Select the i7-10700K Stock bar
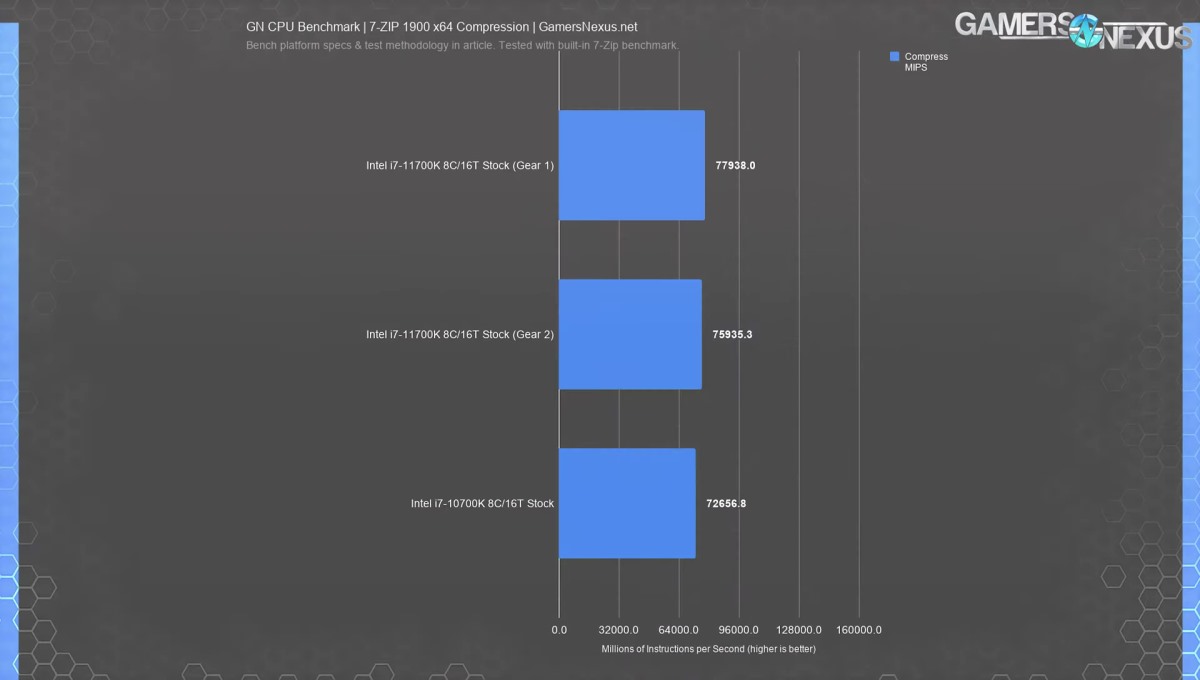The width and height of the screenshot is (1200, 680). click(x=627, y=503)
